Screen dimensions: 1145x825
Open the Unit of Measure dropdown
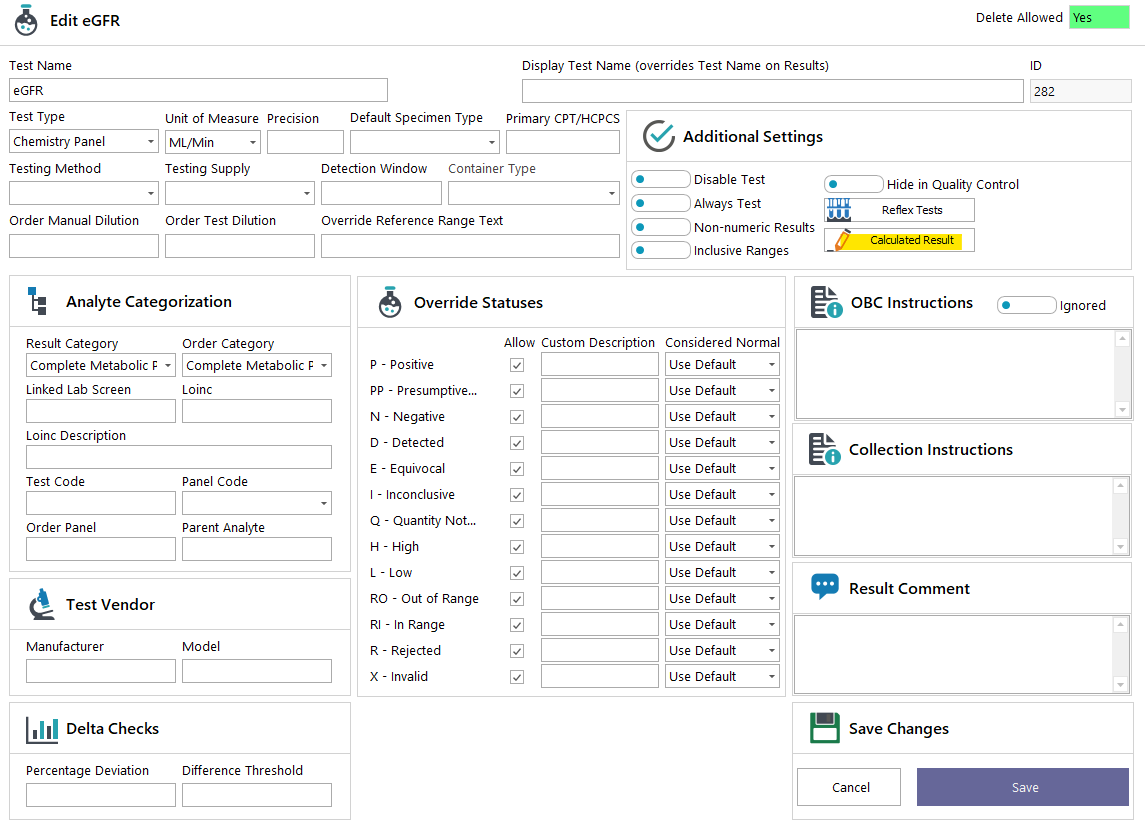pyautogui.click(x=212, y=142)
